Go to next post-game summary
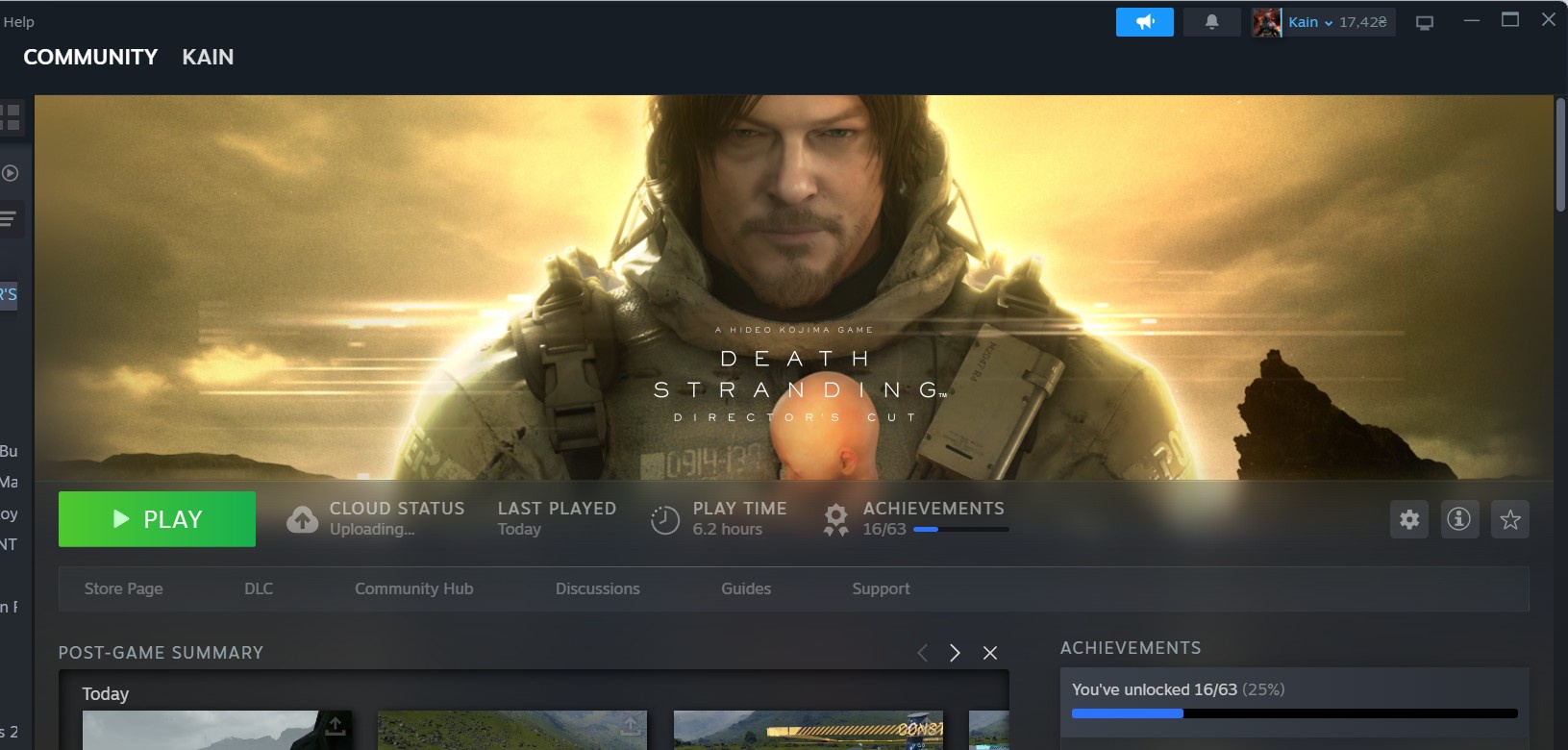 [x=955, y=653]
